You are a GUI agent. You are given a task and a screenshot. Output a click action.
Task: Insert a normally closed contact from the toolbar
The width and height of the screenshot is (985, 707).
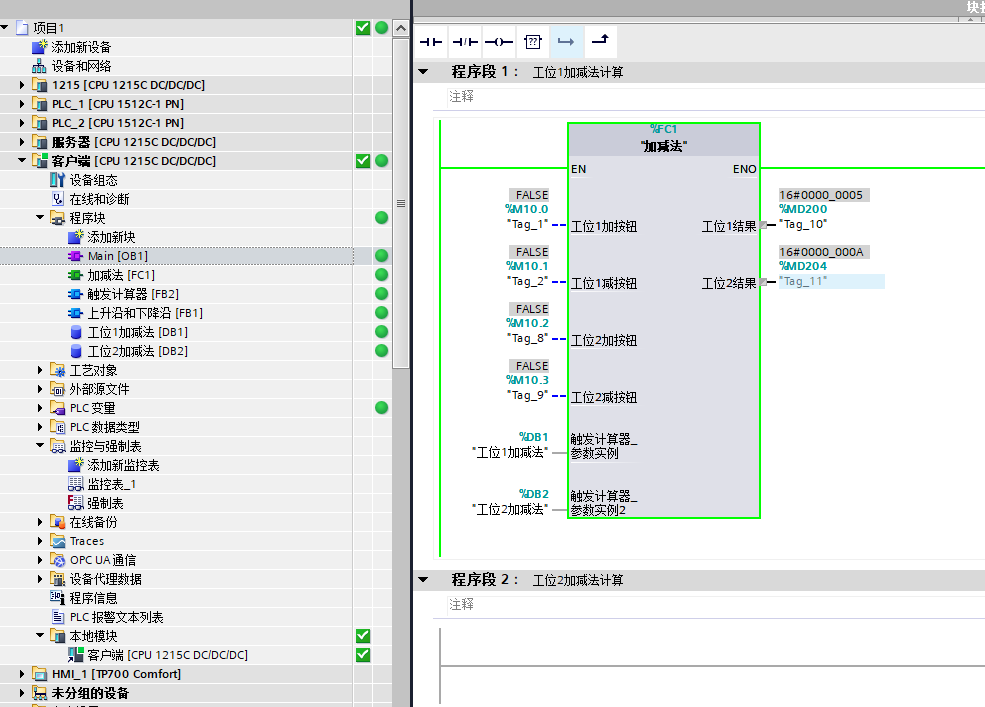[463, 41]
